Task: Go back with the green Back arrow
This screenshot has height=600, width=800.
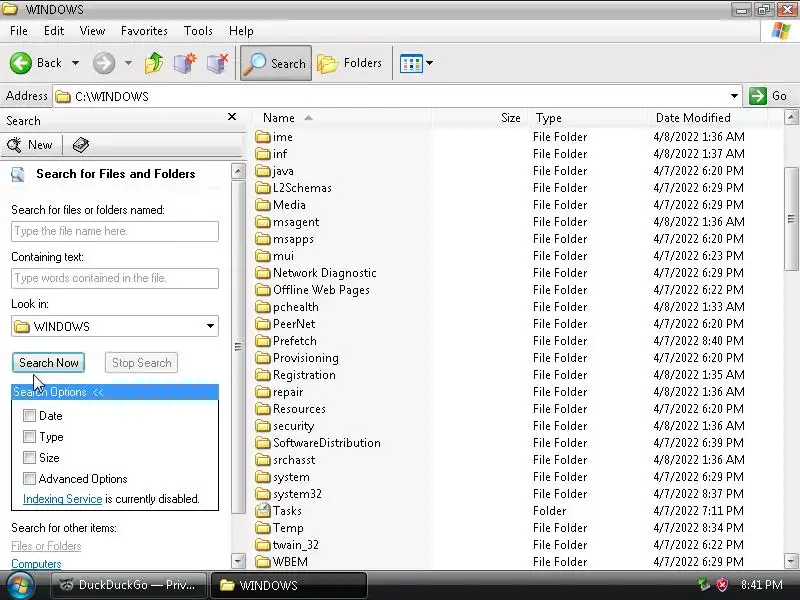Action: 21,63
